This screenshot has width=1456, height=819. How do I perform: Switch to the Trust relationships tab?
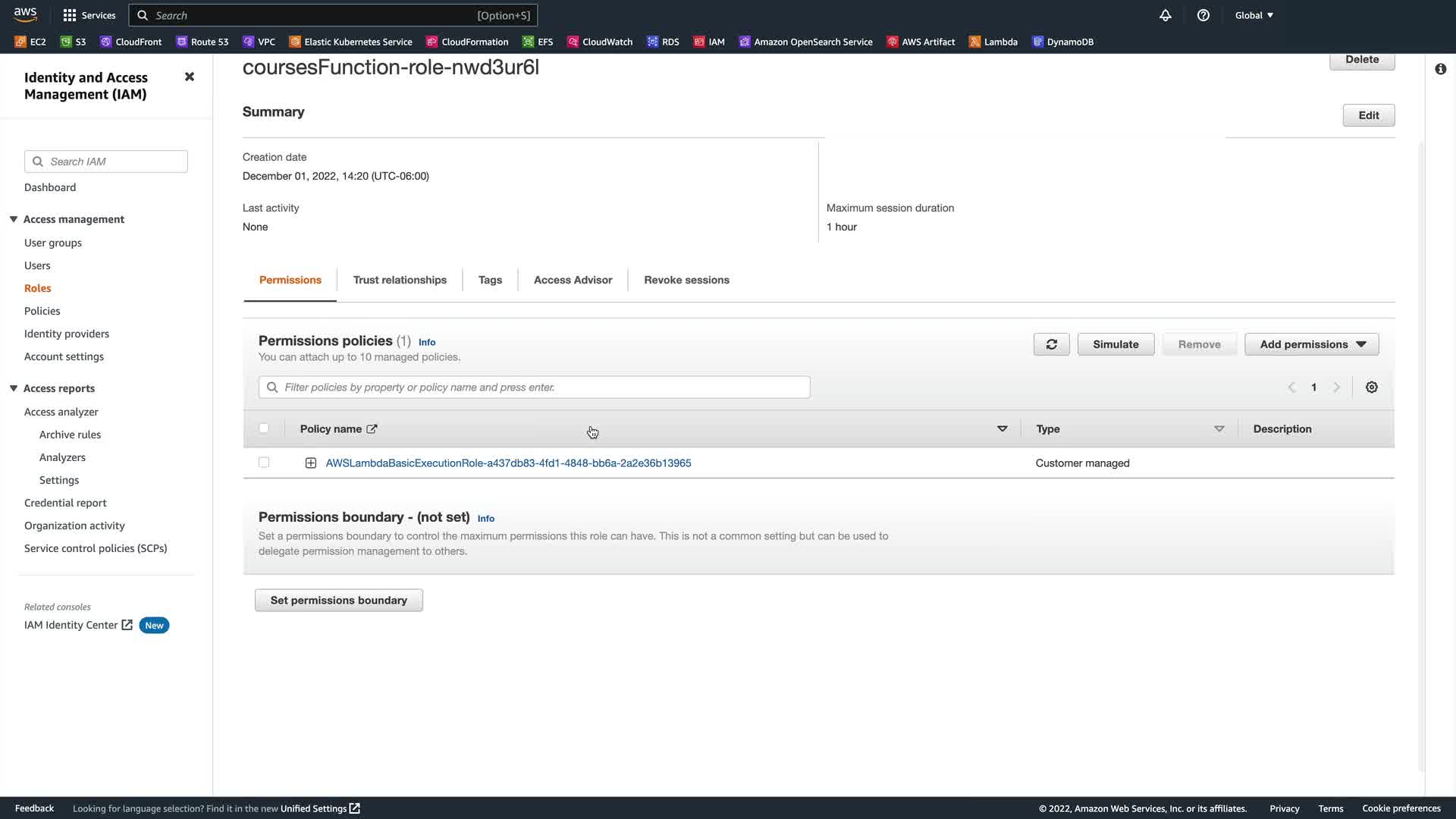[x=400, y=280]
